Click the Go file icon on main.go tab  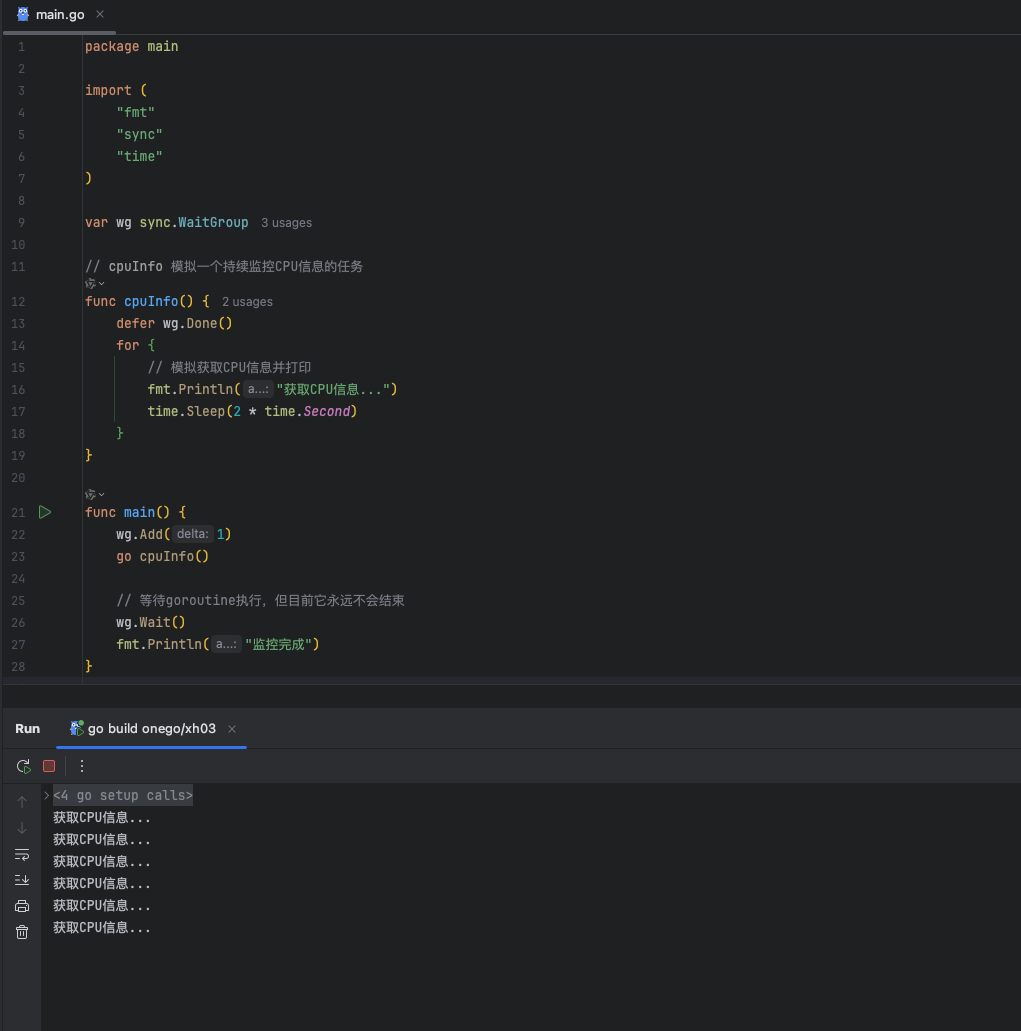coord(23,14)
